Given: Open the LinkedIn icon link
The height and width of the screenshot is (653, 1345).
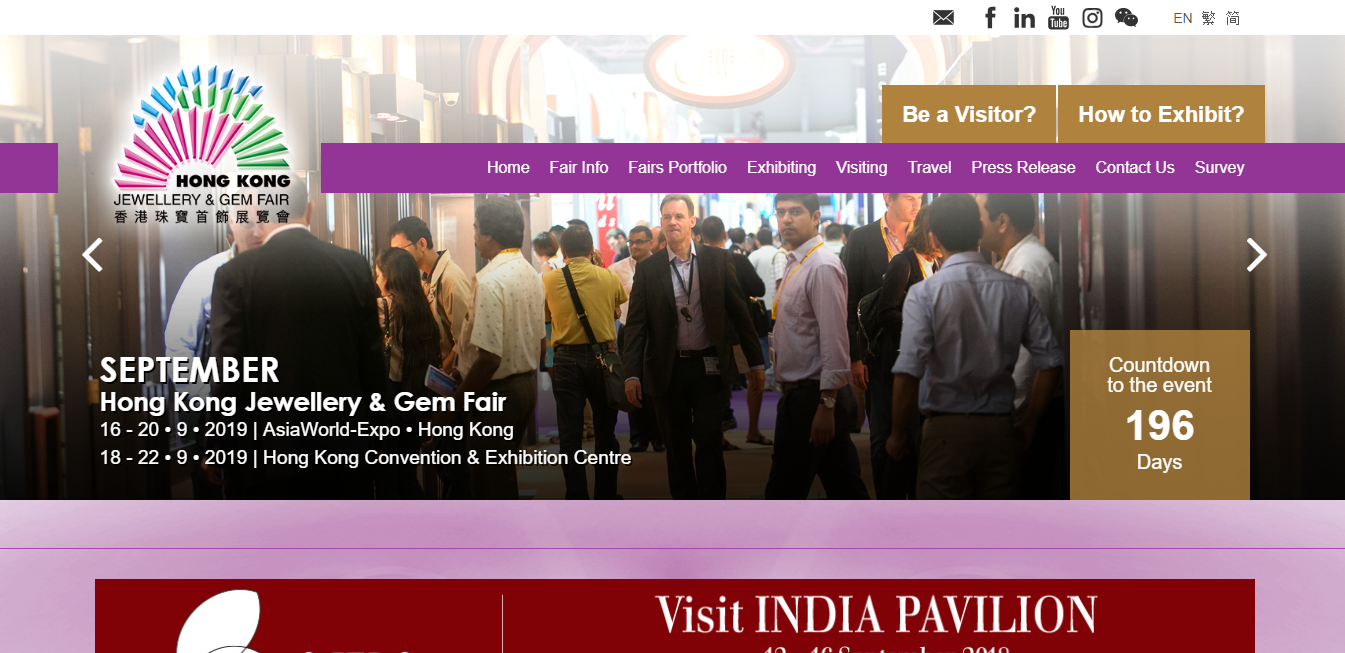Looking at the screenshot, I should (x=1024, y=18).
